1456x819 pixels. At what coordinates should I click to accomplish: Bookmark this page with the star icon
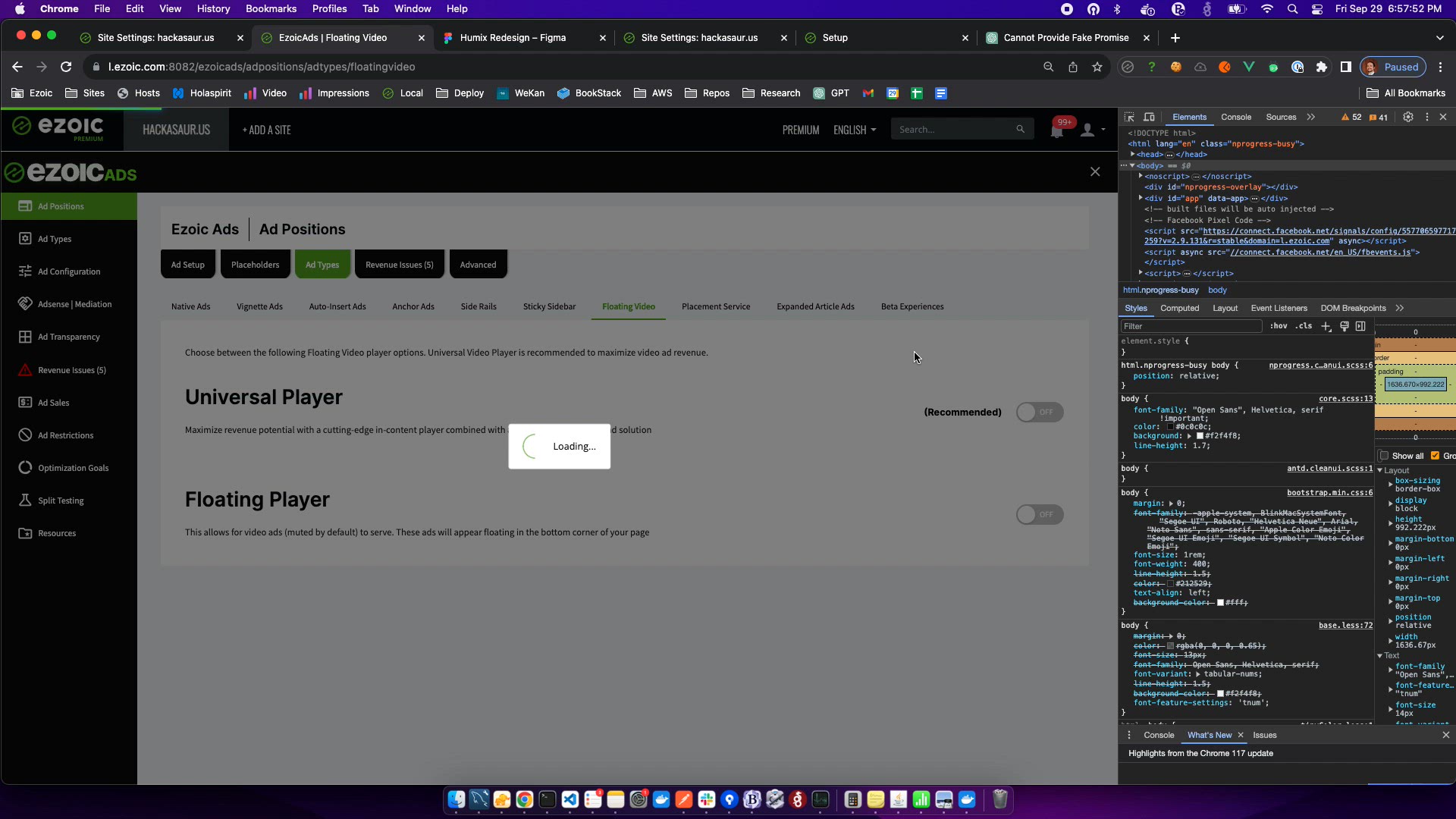(x=1097, y=67)
